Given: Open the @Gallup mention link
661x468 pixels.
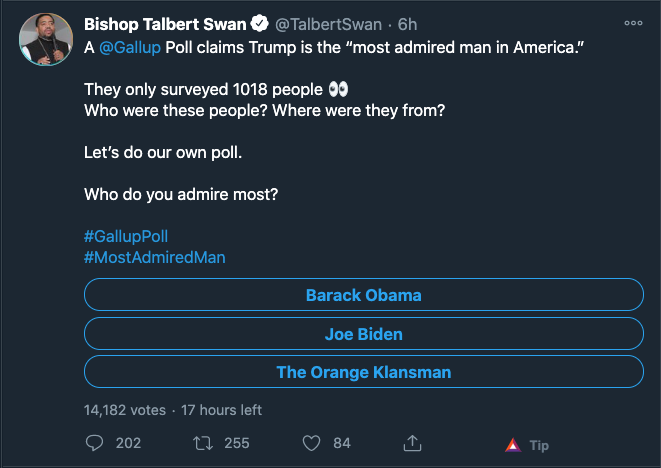Looking at the screenshot, I should pos(130,47).
